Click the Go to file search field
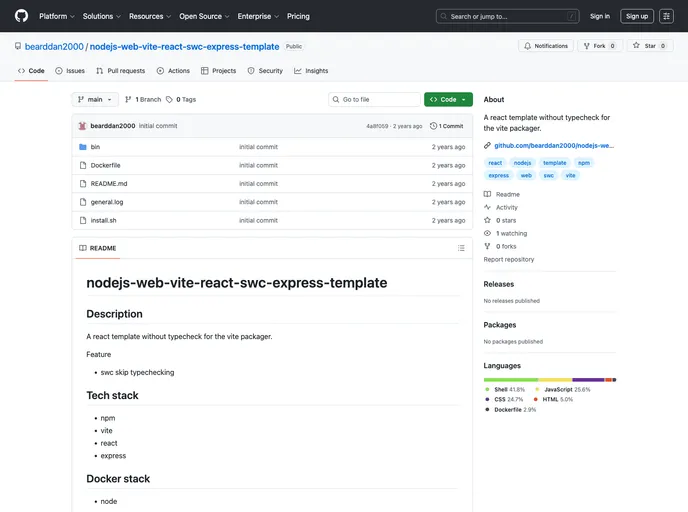 tap(375, 100)
